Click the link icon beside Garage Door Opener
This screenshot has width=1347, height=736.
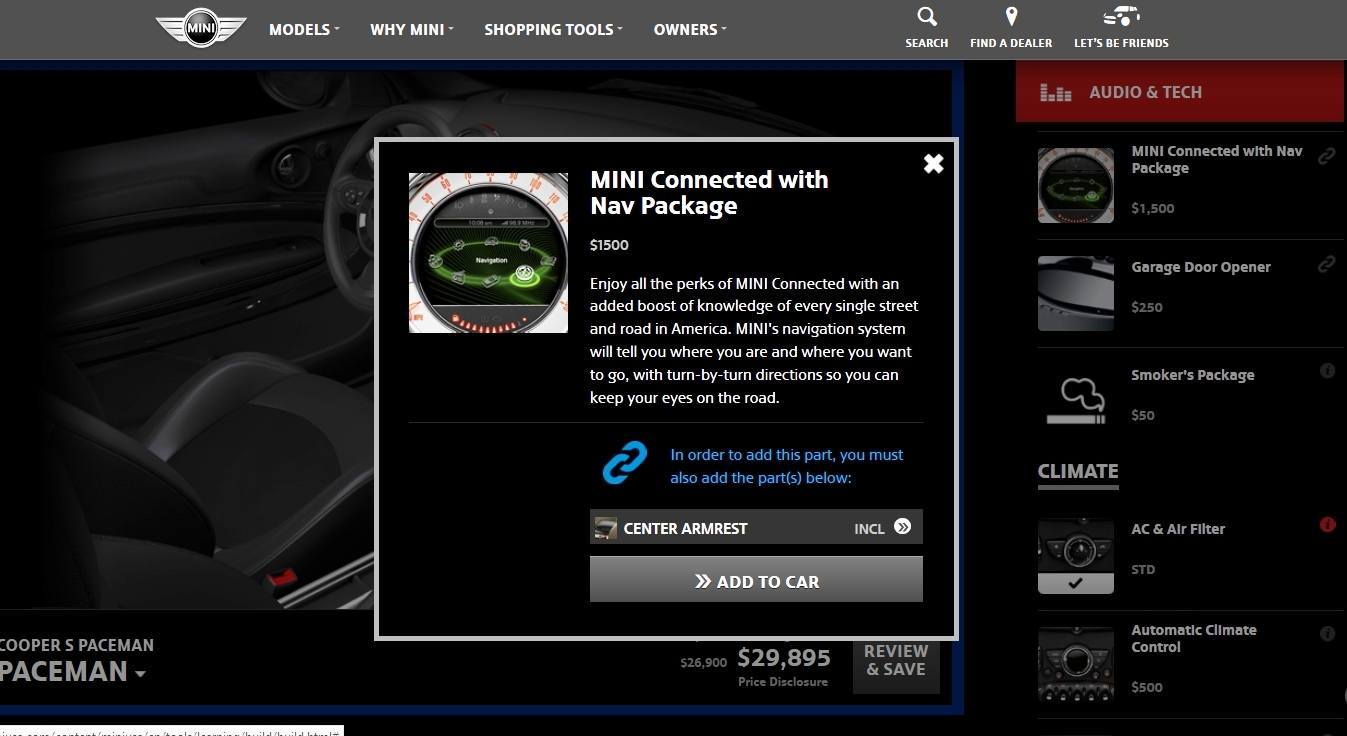(1327, 264)
